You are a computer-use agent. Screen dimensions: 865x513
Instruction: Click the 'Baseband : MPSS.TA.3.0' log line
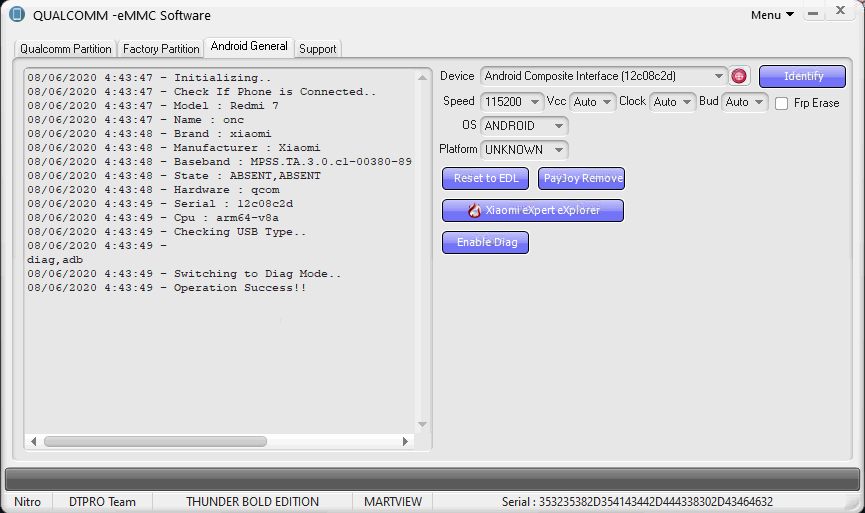click(220, 162)
